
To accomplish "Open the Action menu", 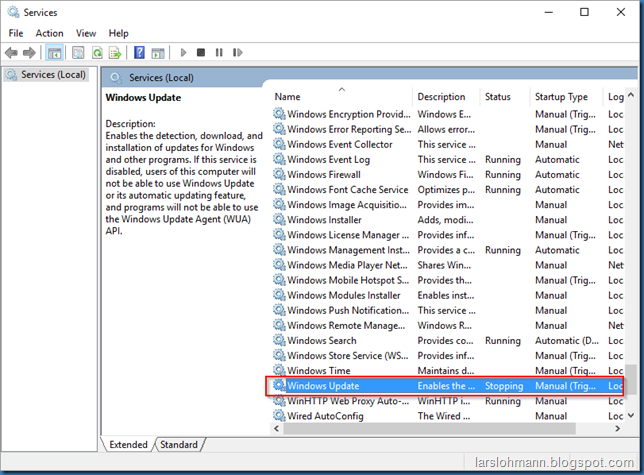I will click(x=49, y=33).
